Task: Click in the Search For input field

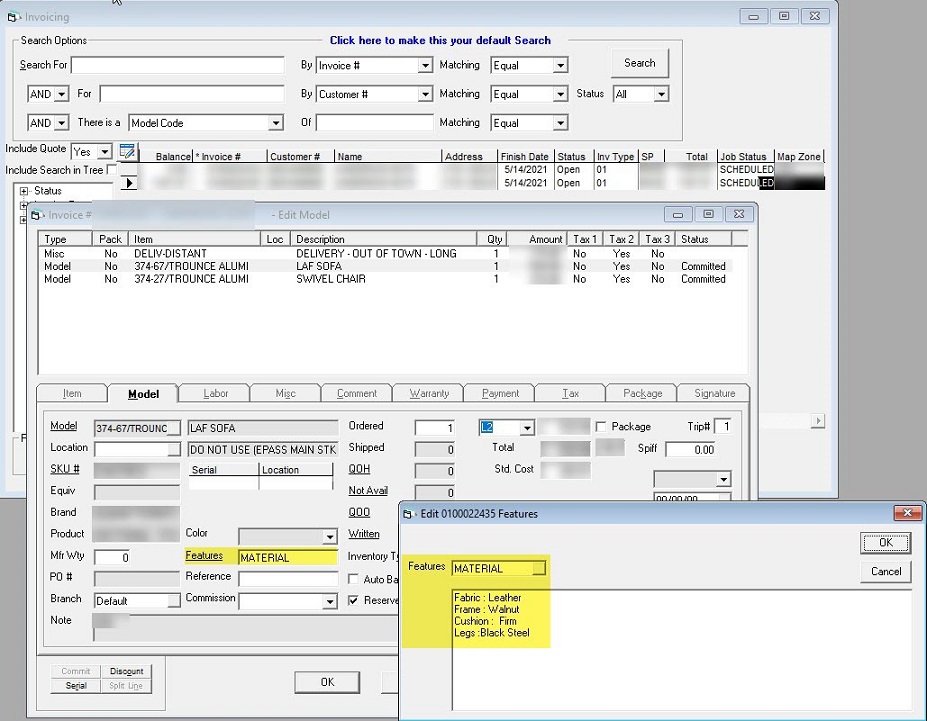Action: (x=177, y=65)
